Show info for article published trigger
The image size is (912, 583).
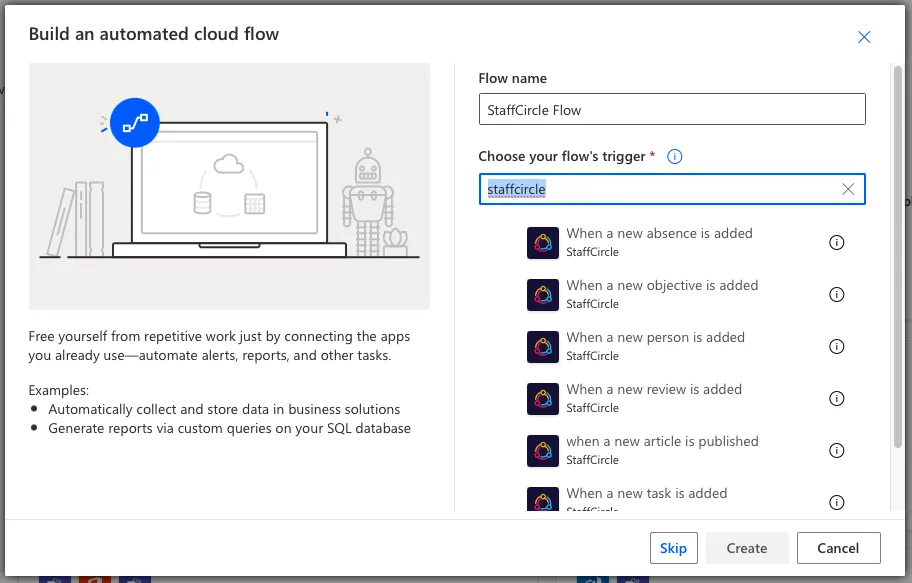836,450
